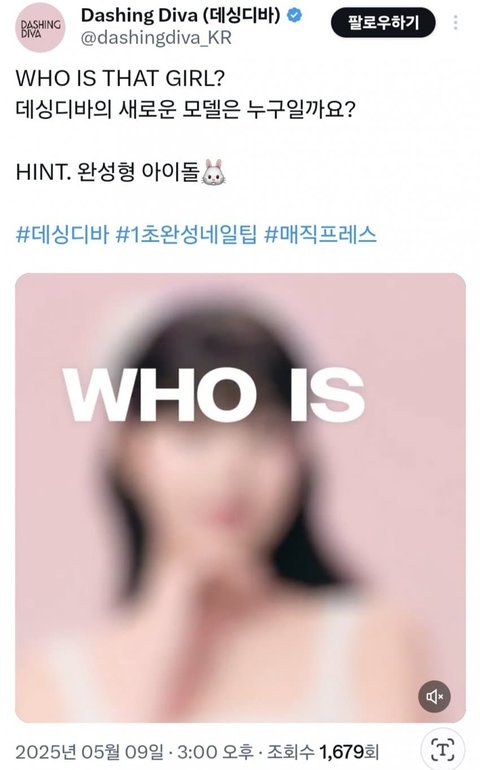Open the #매직프레스 hashtag
Viewport: 480px width, 770px height.
pyautogui.click(x=320, y=234)
